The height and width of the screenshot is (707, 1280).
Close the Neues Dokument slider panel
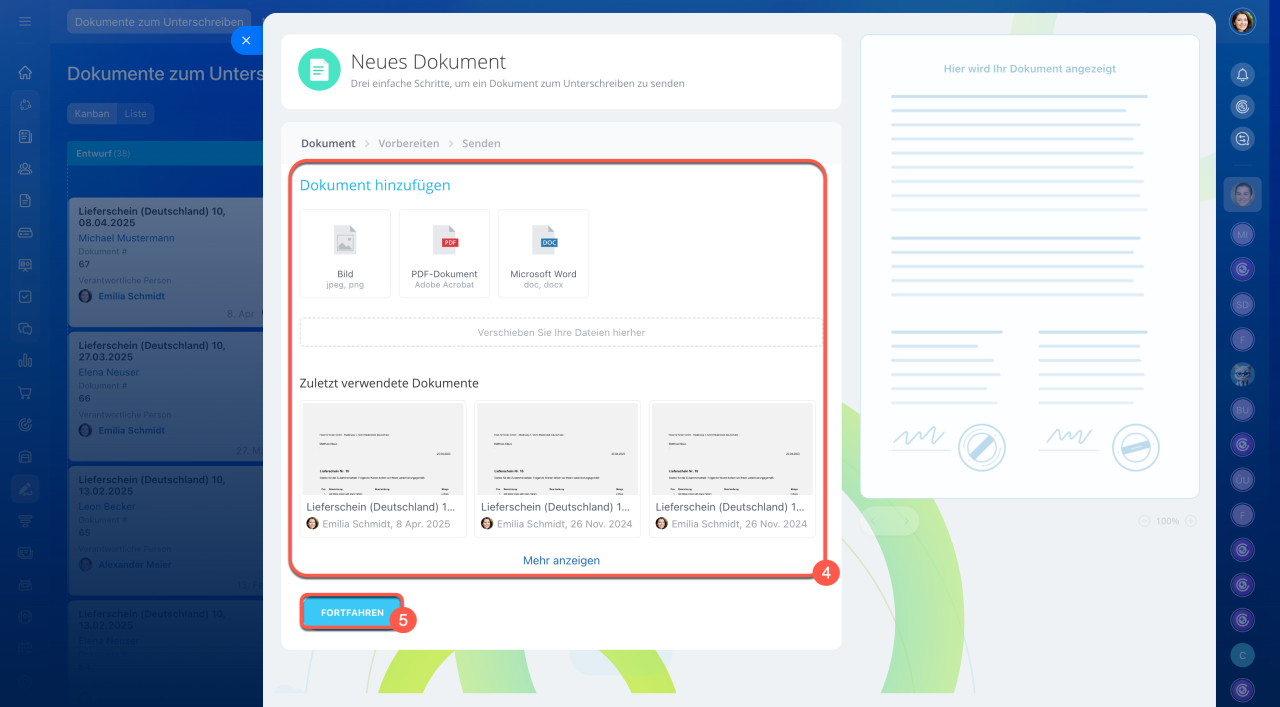[x=247, y=40]
